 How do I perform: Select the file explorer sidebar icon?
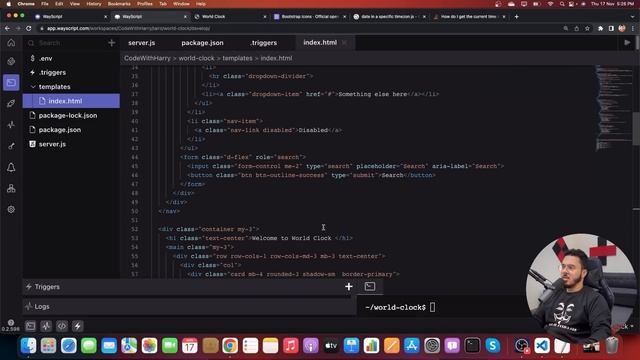click(11, 83)
